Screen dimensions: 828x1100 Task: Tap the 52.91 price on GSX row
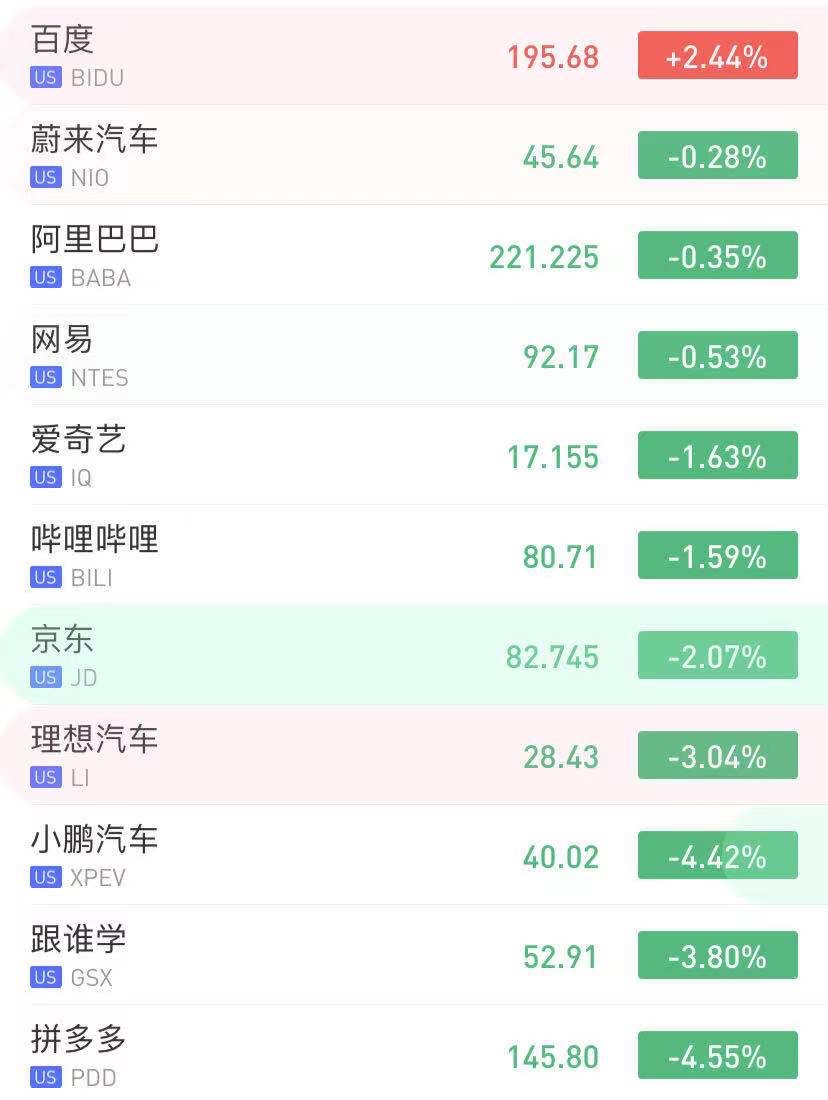click(560, 957)
